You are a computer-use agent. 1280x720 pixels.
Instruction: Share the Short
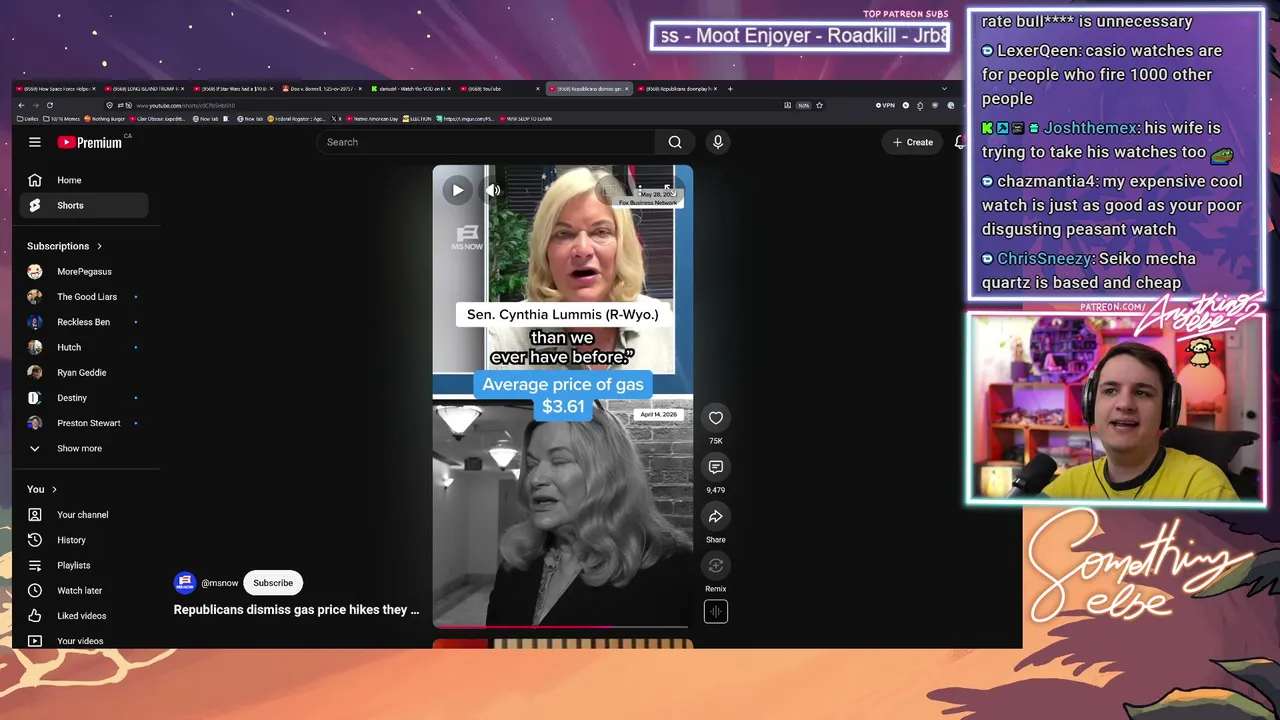pyautogui.click(x=716, y=516)
